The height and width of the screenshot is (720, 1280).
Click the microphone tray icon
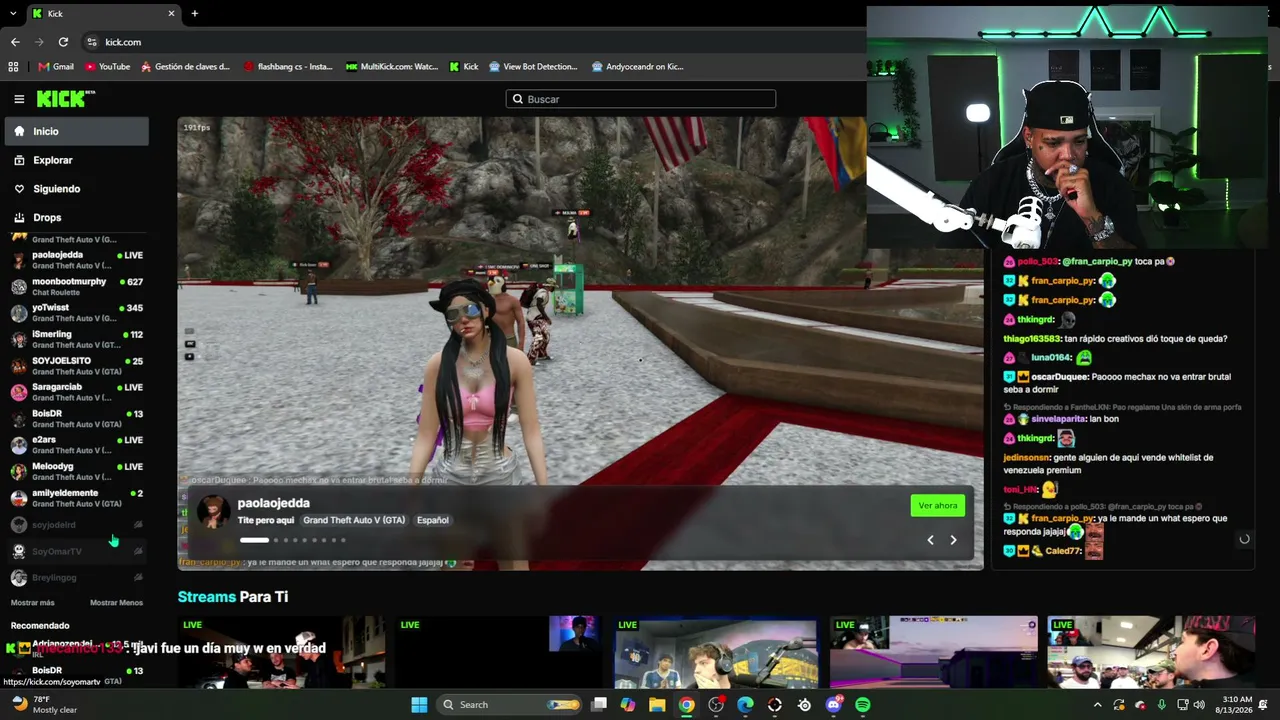pos(1161,705)
